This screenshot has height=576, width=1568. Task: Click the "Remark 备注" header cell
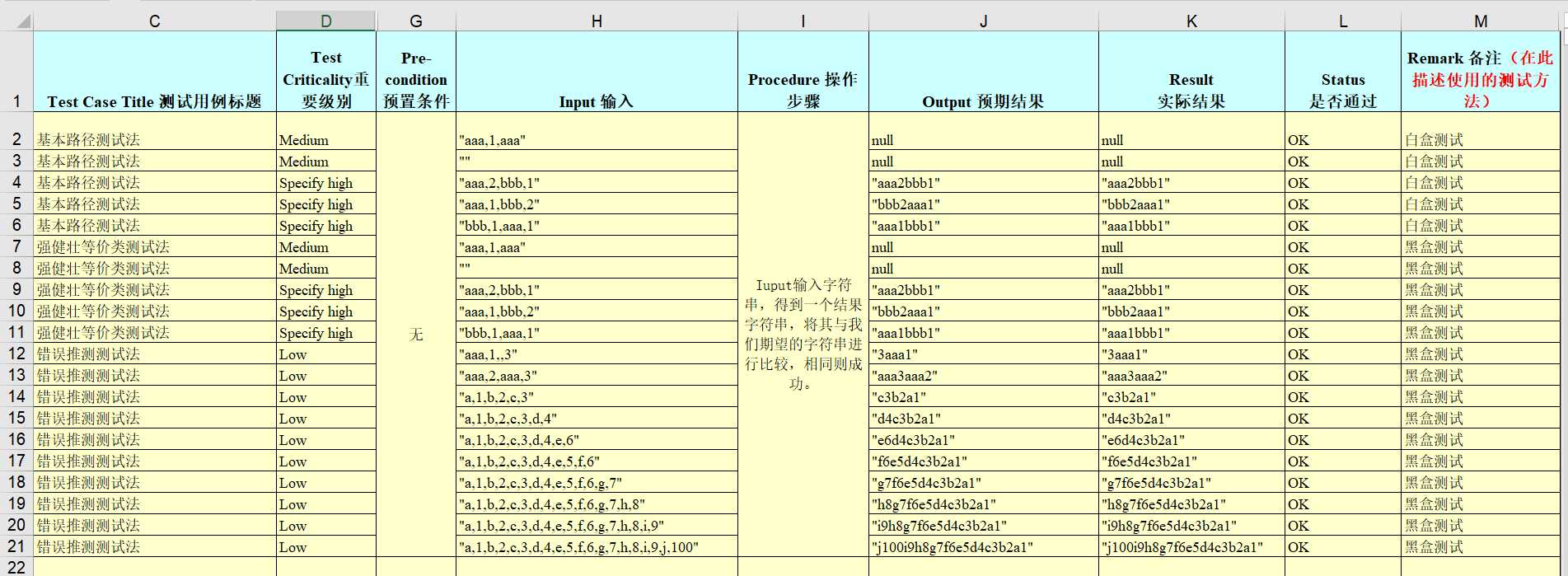coord(1481,72)
